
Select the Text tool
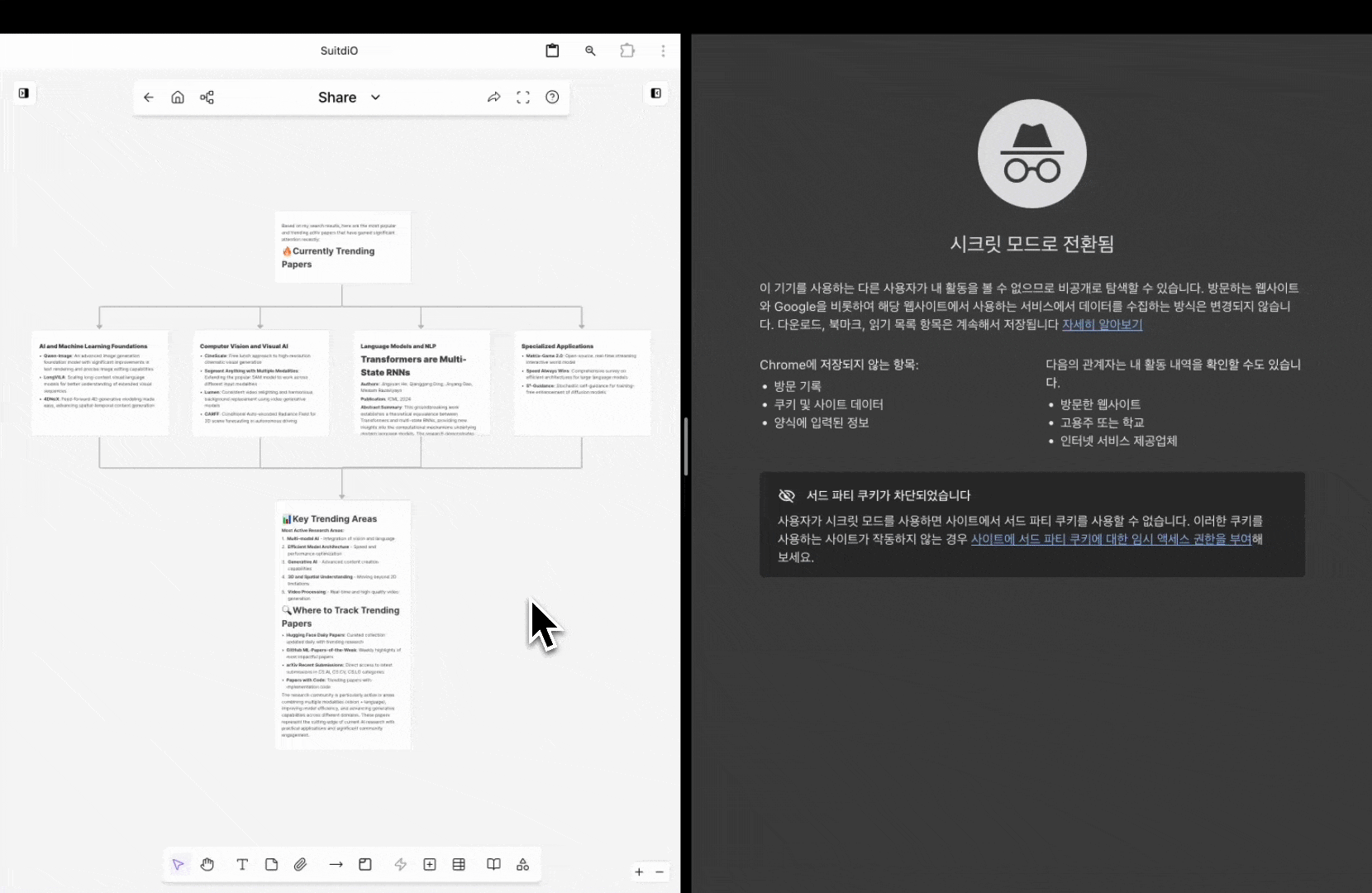pyautogui.click(x=242, y=865)
